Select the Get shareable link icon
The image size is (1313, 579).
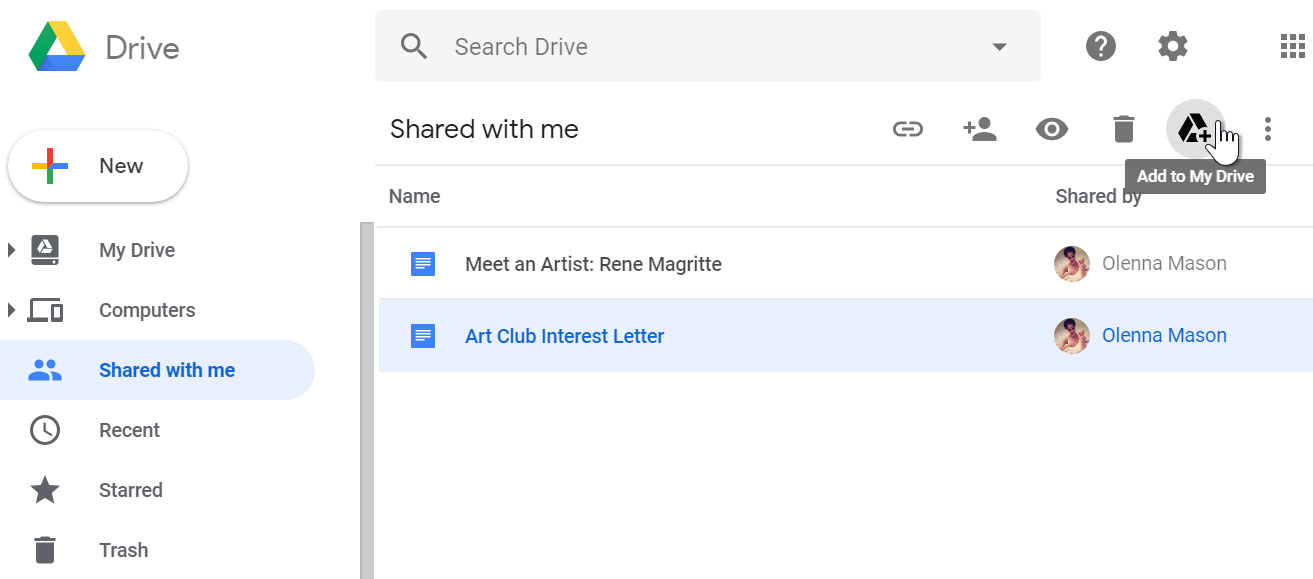pos(908,128)
